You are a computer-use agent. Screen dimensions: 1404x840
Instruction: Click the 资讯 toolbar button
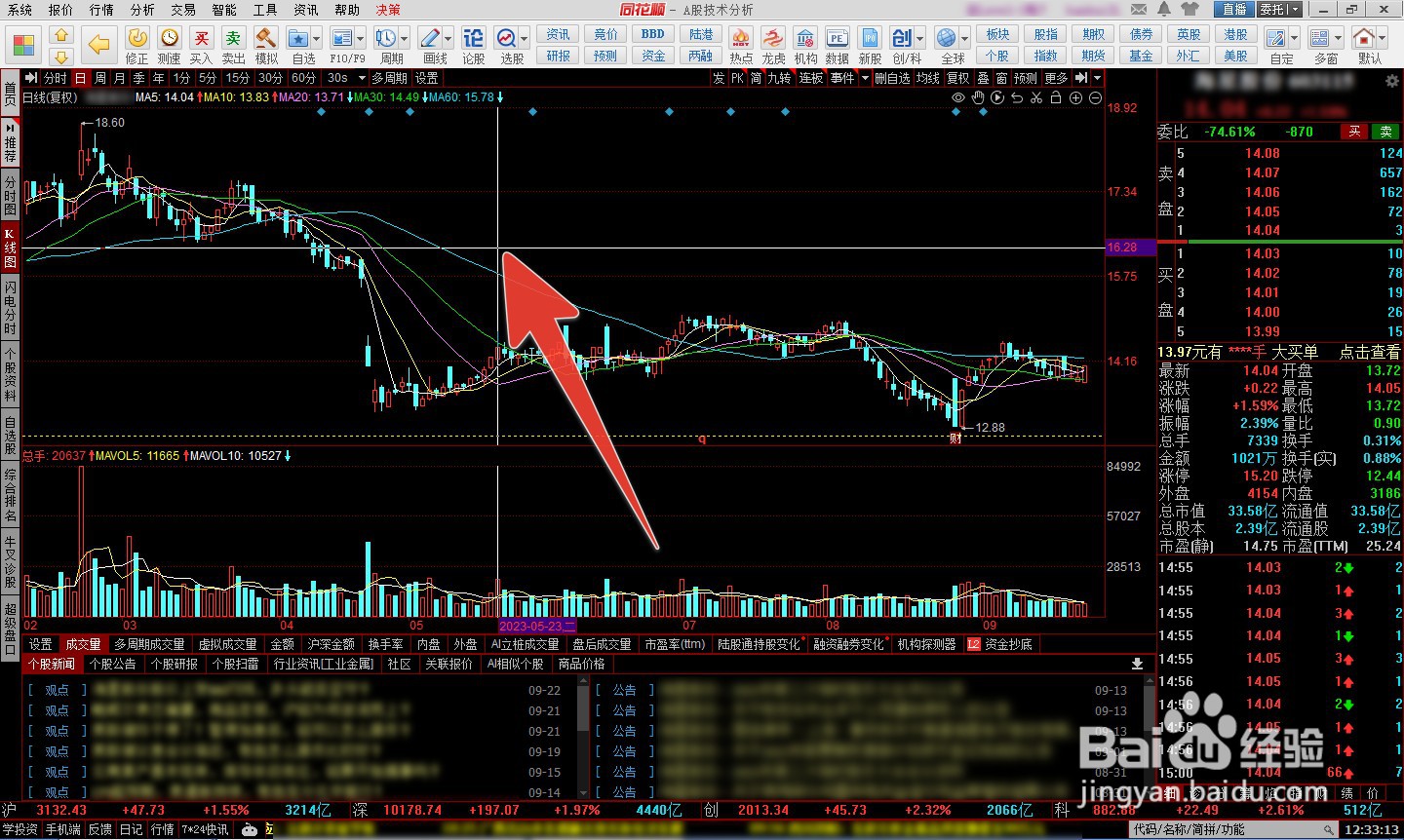click(559, 34)
